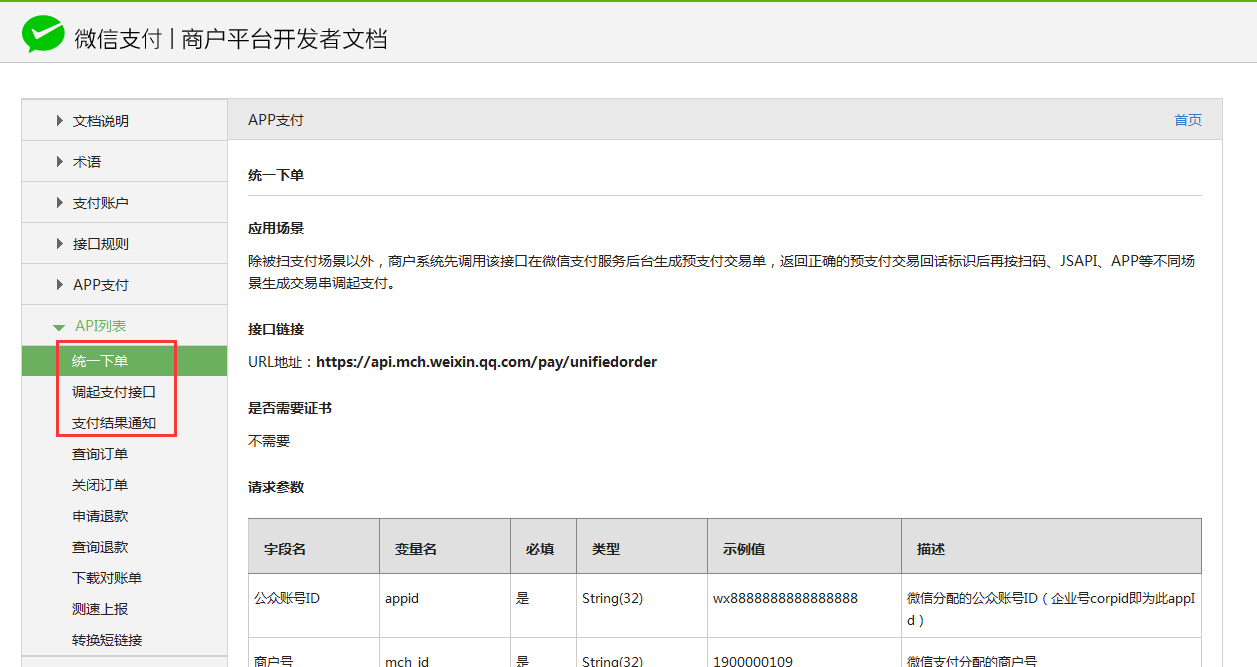Click the wx8888888888888888 example value
Image resolution: width=1257 pixels, height=667 pixels.
[x=785, y=598]
